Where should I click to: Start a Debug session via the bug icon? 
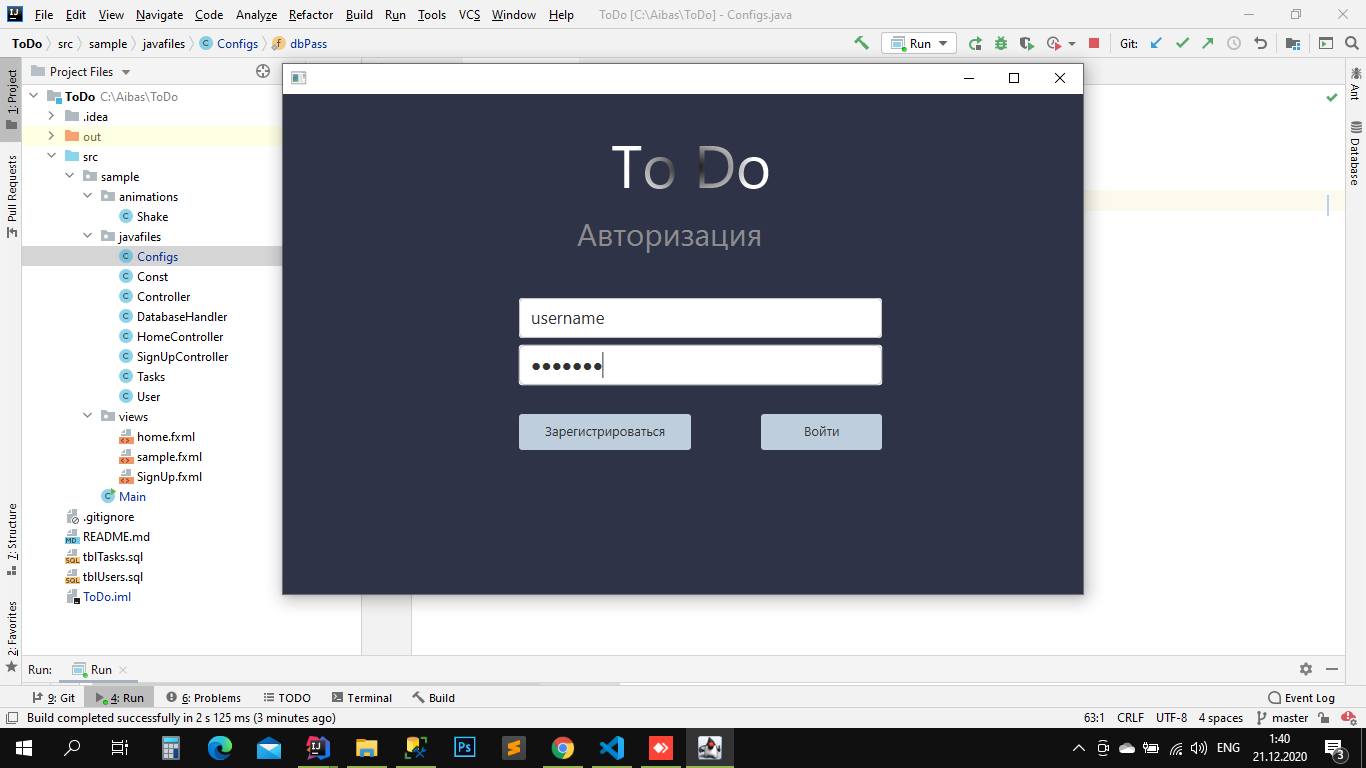click(1001, 43)
